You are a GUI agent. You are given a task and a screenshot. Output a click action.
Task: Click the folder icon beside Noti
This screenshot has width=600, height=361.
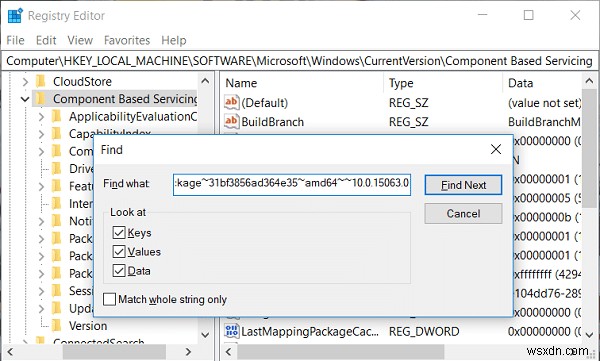(x=56, y=221)
